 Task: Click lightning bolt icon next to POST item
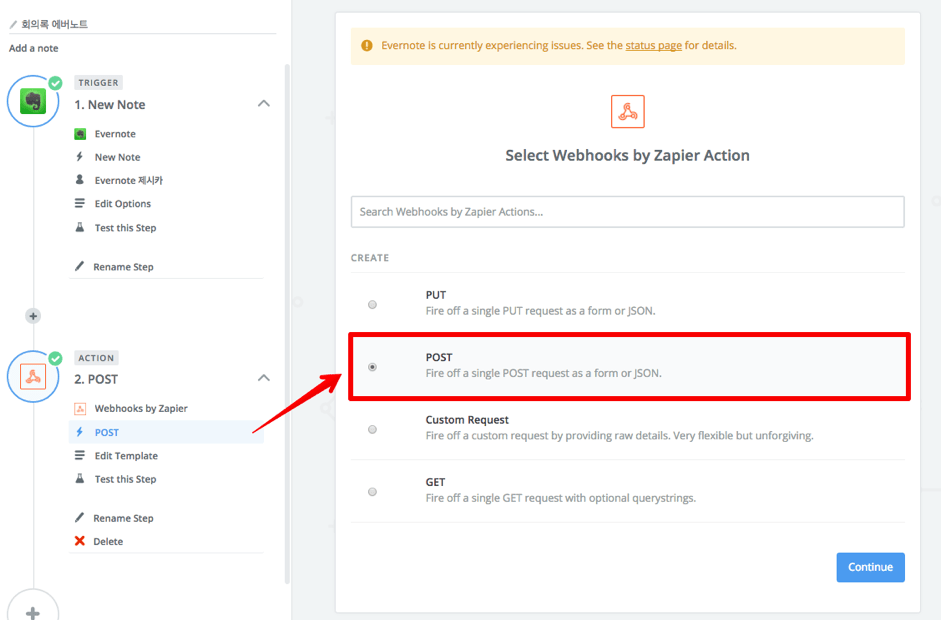pos(79,432)
